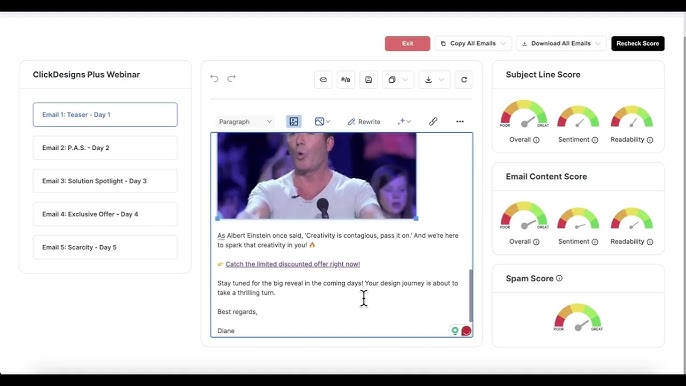Click the Best regards, line
This screenshot has width=686, height=386.
tap(237, 312)
